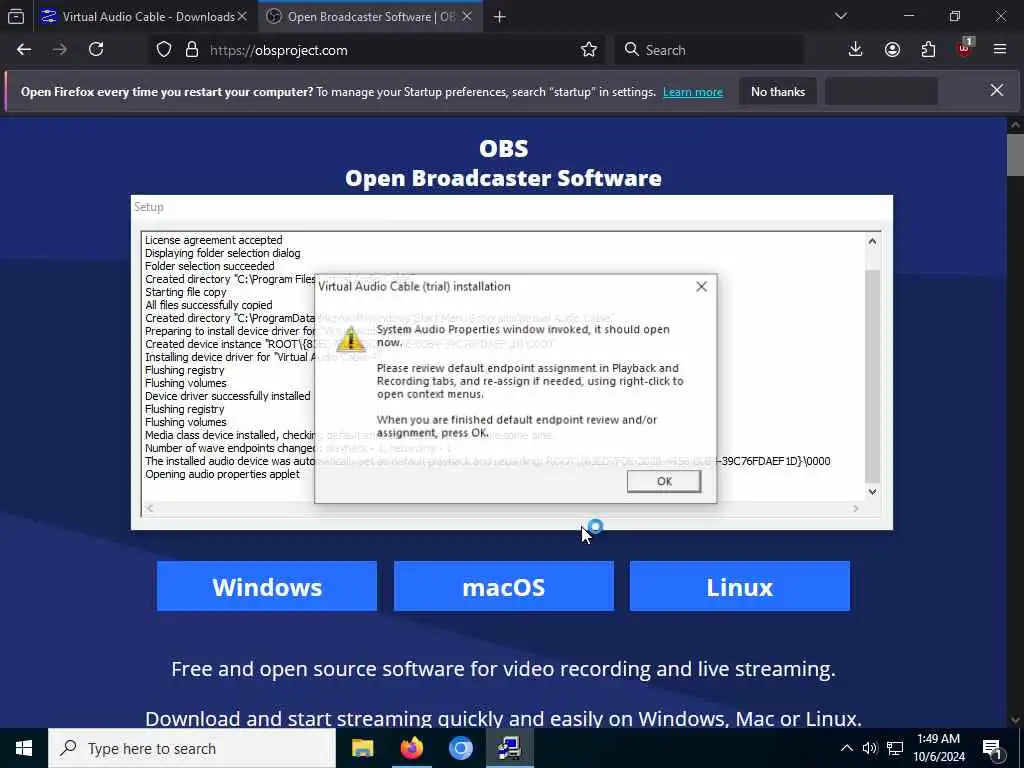Click the Firefox taskbar icon
The height and width of the screenshot is (768, 1024).
[x=411, y=748]
